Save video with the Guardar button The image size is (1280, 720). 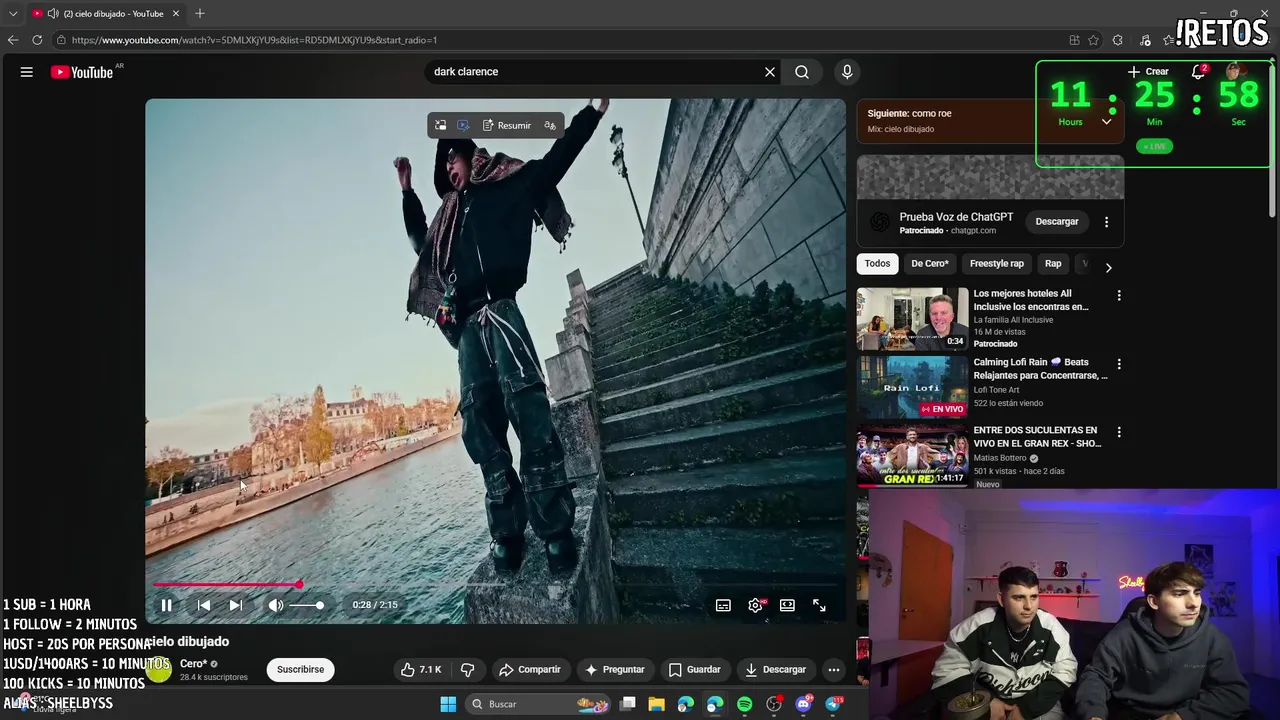click(695, 670)
